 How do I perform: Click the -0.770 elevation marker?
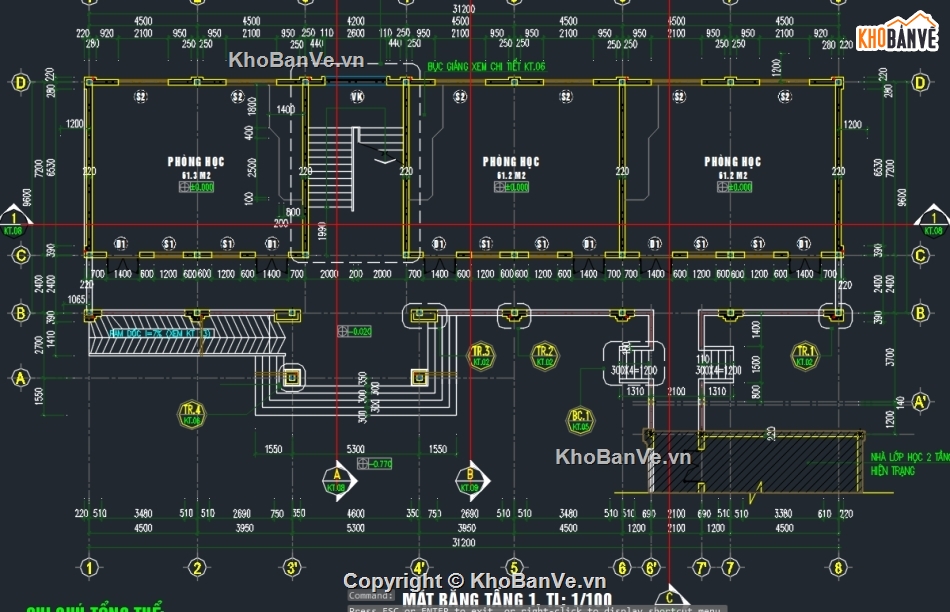pyautogui.click(x=375, y=464)
